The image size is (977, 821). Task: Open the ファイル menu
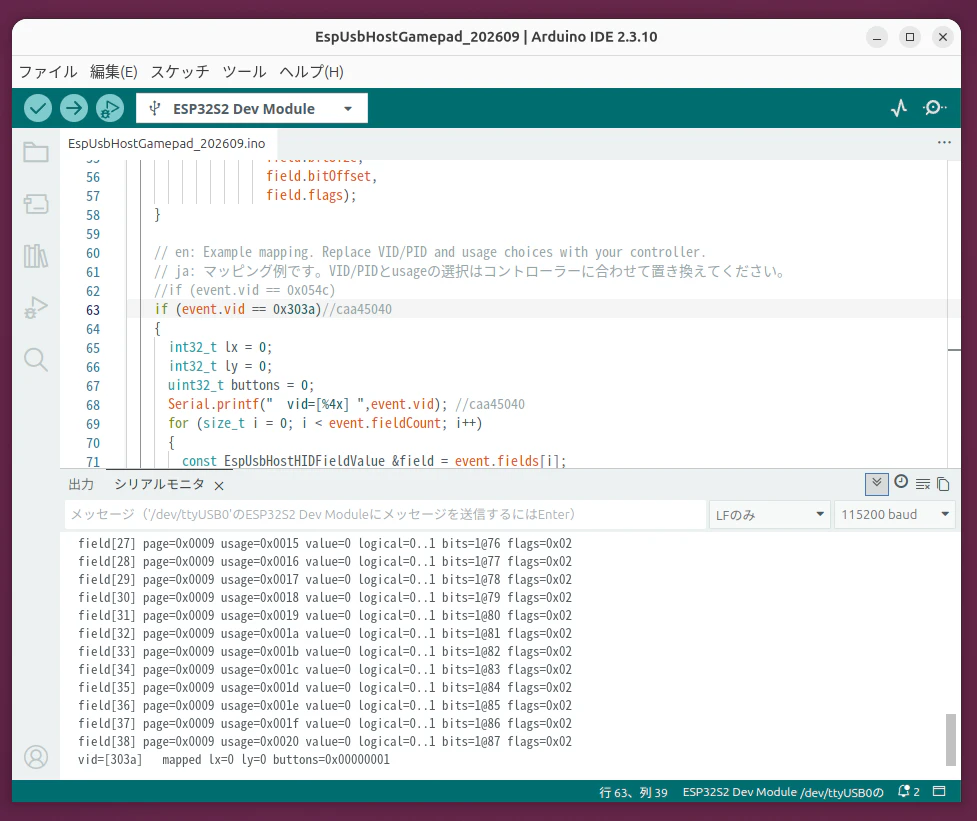coord(48,72)
